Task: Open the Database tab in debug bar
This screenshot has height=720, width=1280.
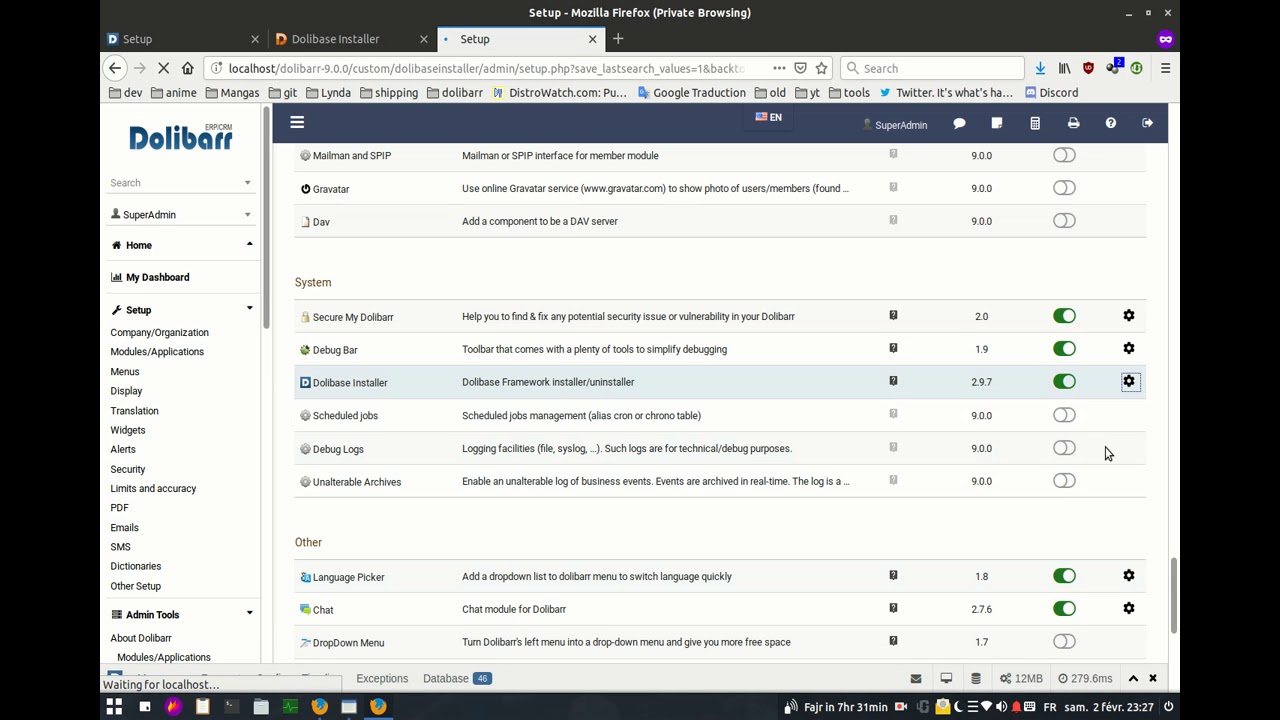Action: point(456,678)
